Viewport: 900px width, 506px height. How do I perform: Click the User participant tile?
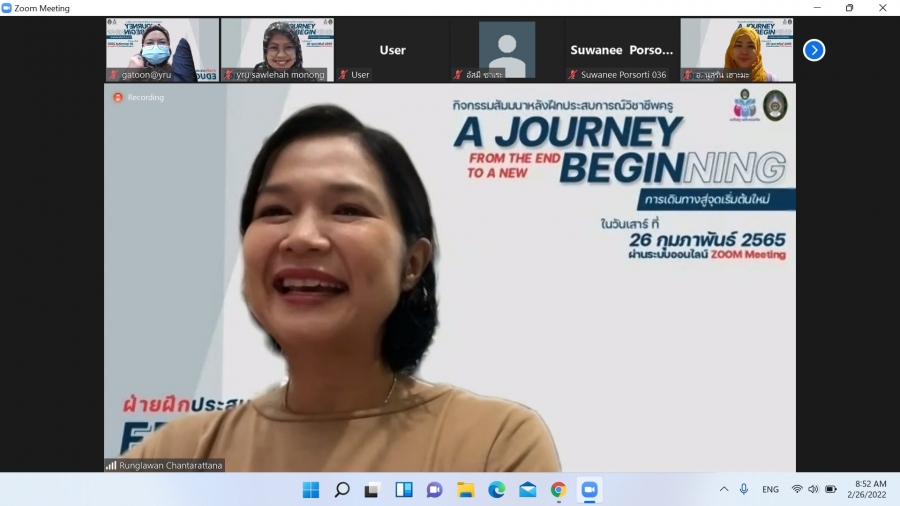[392, 50]
